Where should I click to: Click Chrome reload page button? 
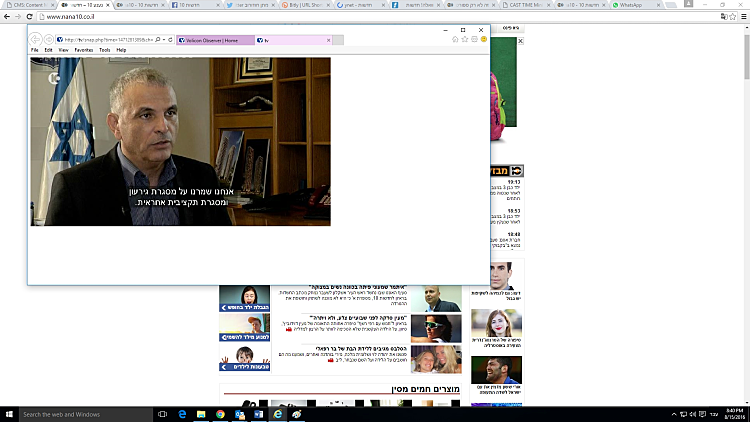tap(29, 17)
